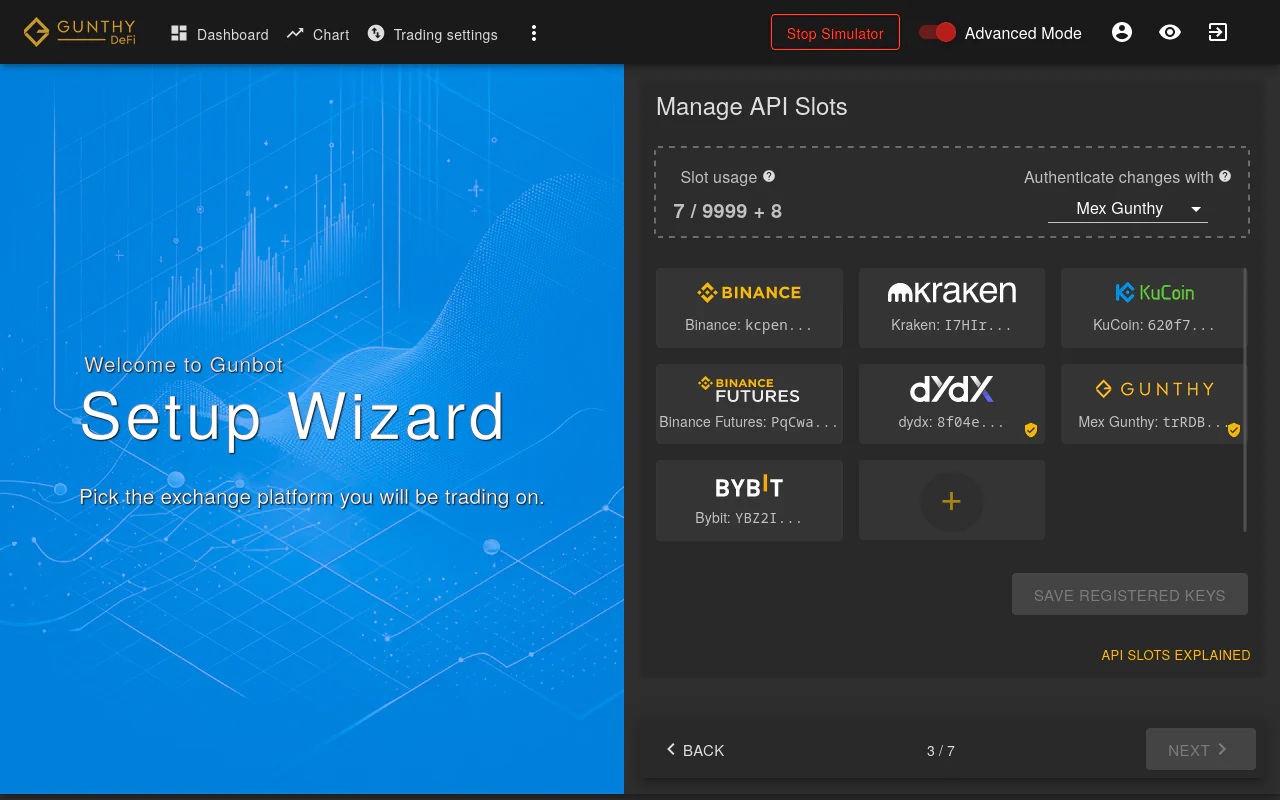This screenshot has width=1280, height=800.
Task: Open the Dashboard menu item
Action: click(x=219, y=34)
